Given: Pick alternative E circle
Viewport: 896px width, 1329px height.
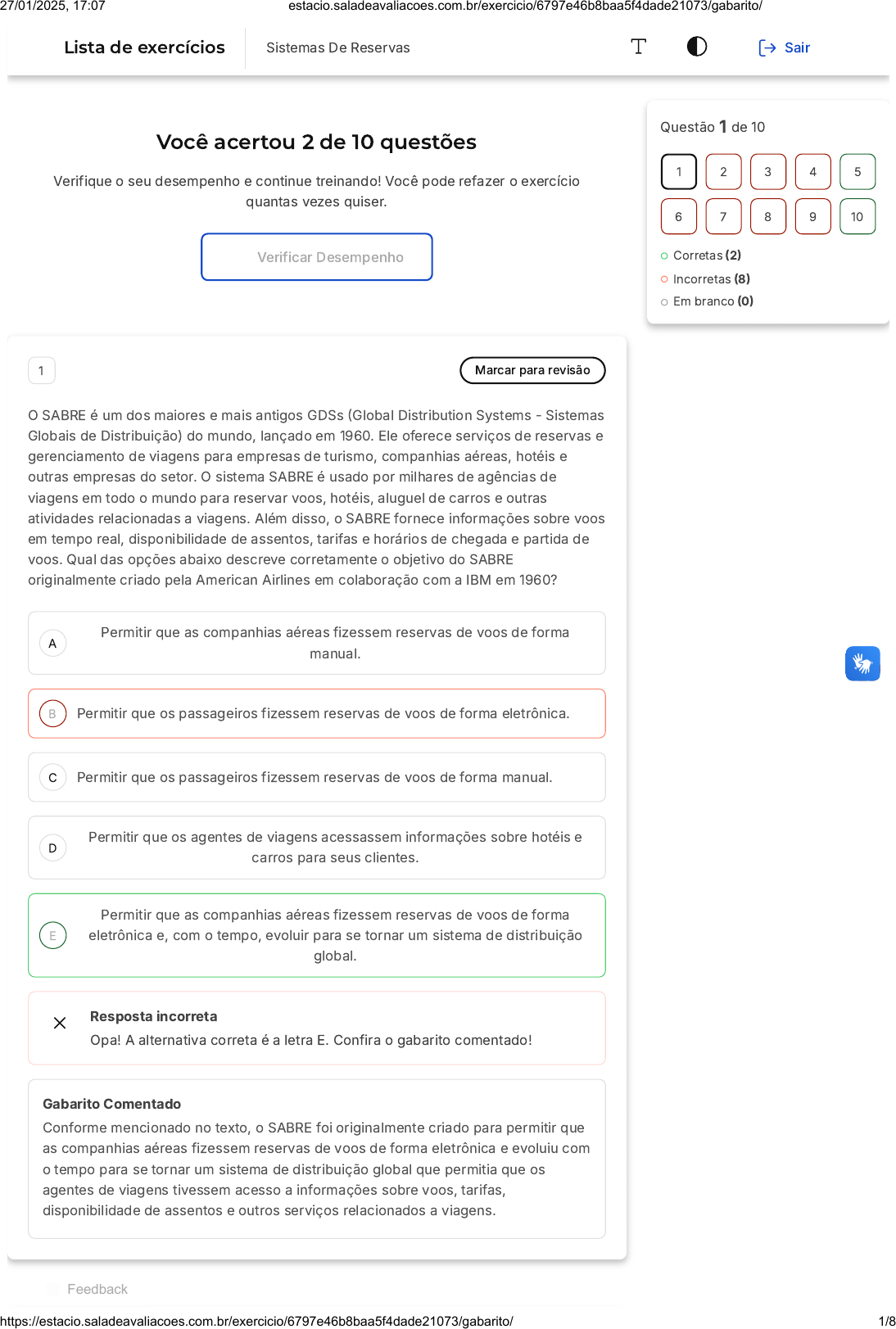Looking at the screenshot, I should point(52,935).
